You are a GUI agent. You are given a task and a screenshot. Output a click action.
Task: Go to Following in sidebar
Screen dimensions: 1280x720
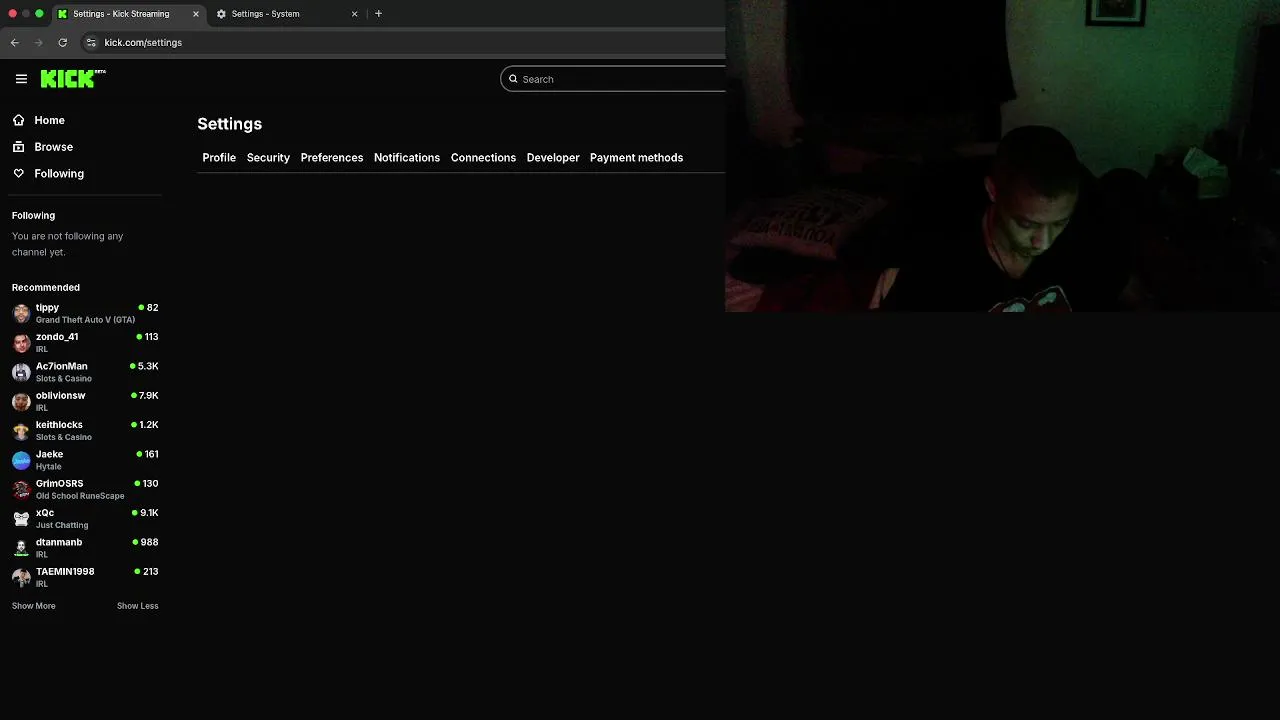pos(59,173)
